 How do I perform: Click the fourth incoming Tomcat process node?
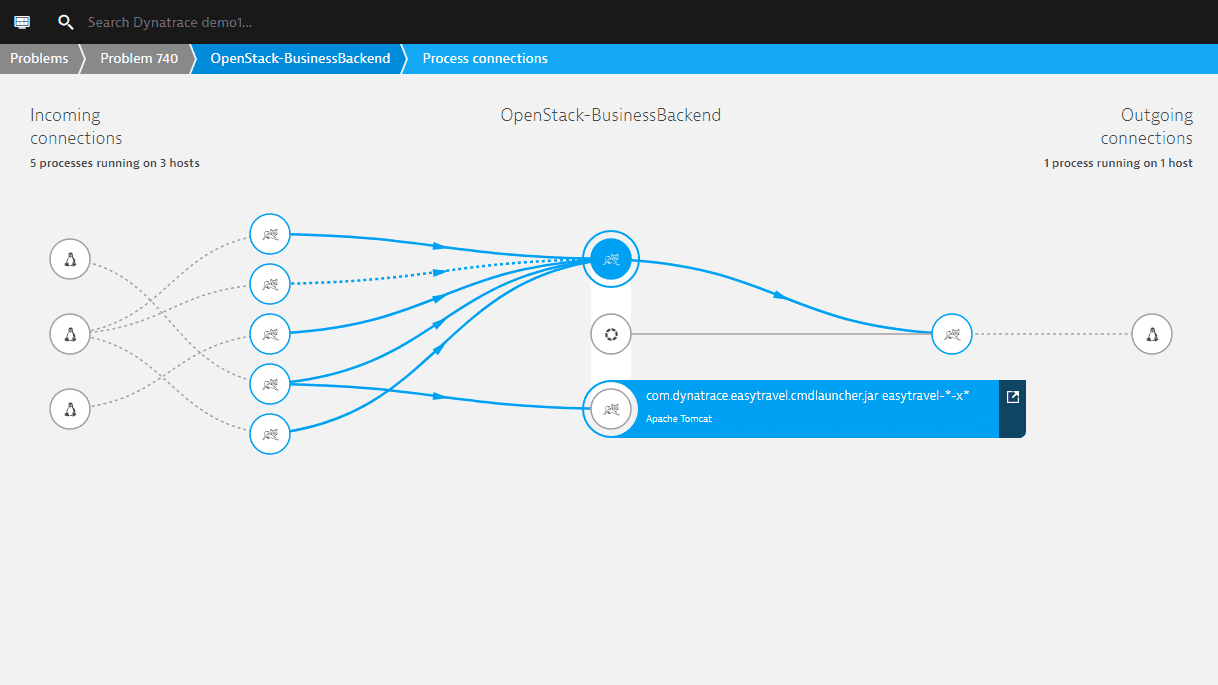point(270,384)
